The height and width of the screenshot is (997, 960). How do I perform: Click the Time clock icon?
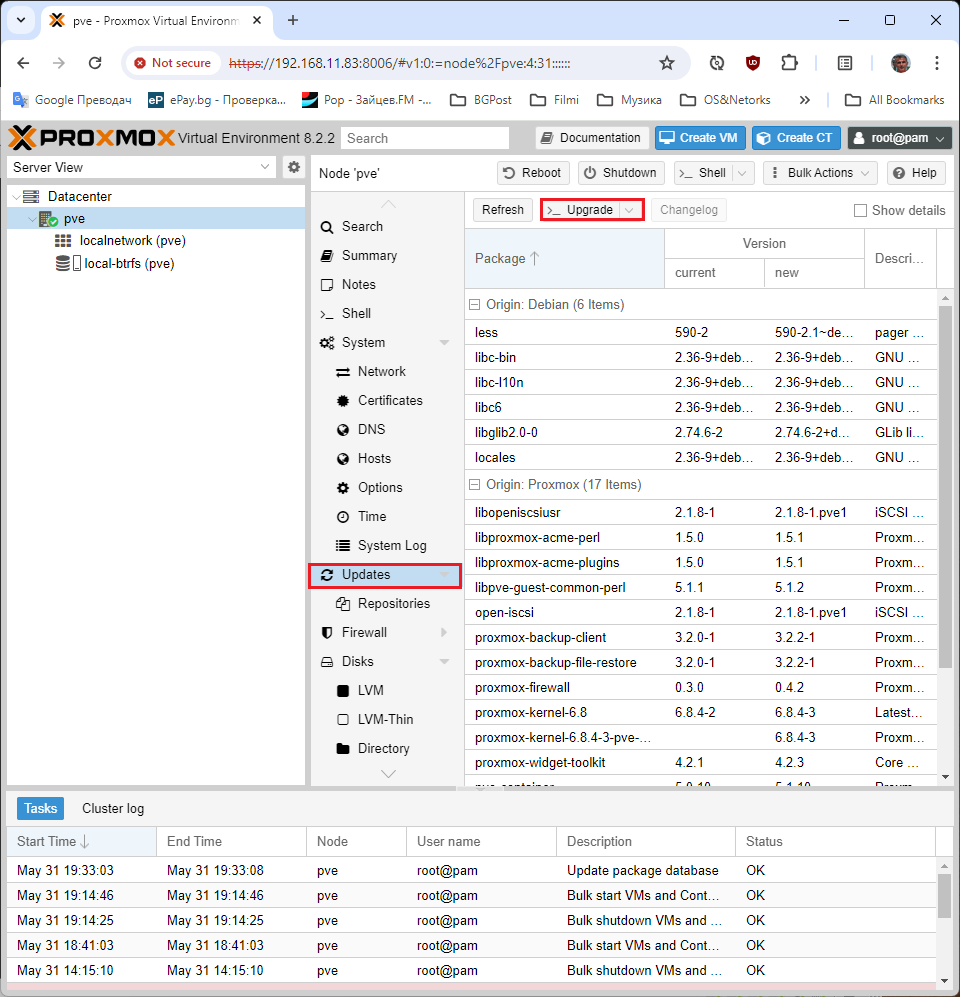(x=343, y=517)
